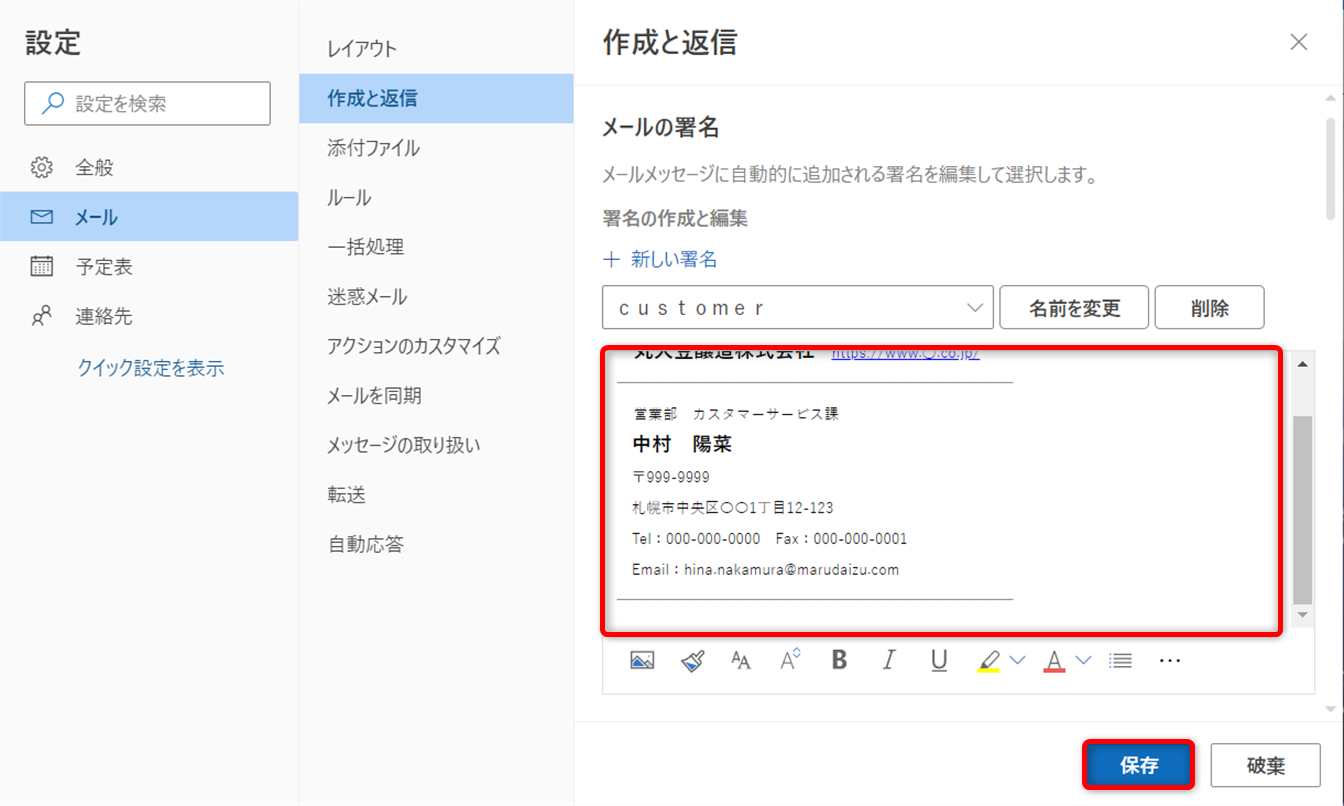Screen dimensions: 1344x806
Task: Toggle italic formatting in signature editor
Action: (888, 660)
